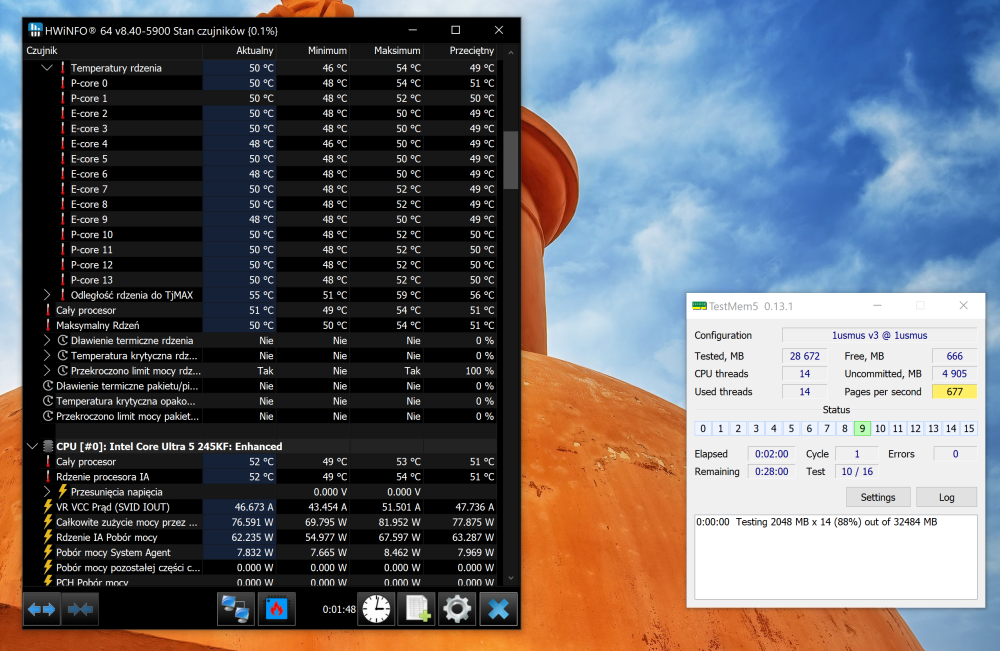1000x651 pixels.
Task: Click the log file with plus icon
Action: (416, 609)
